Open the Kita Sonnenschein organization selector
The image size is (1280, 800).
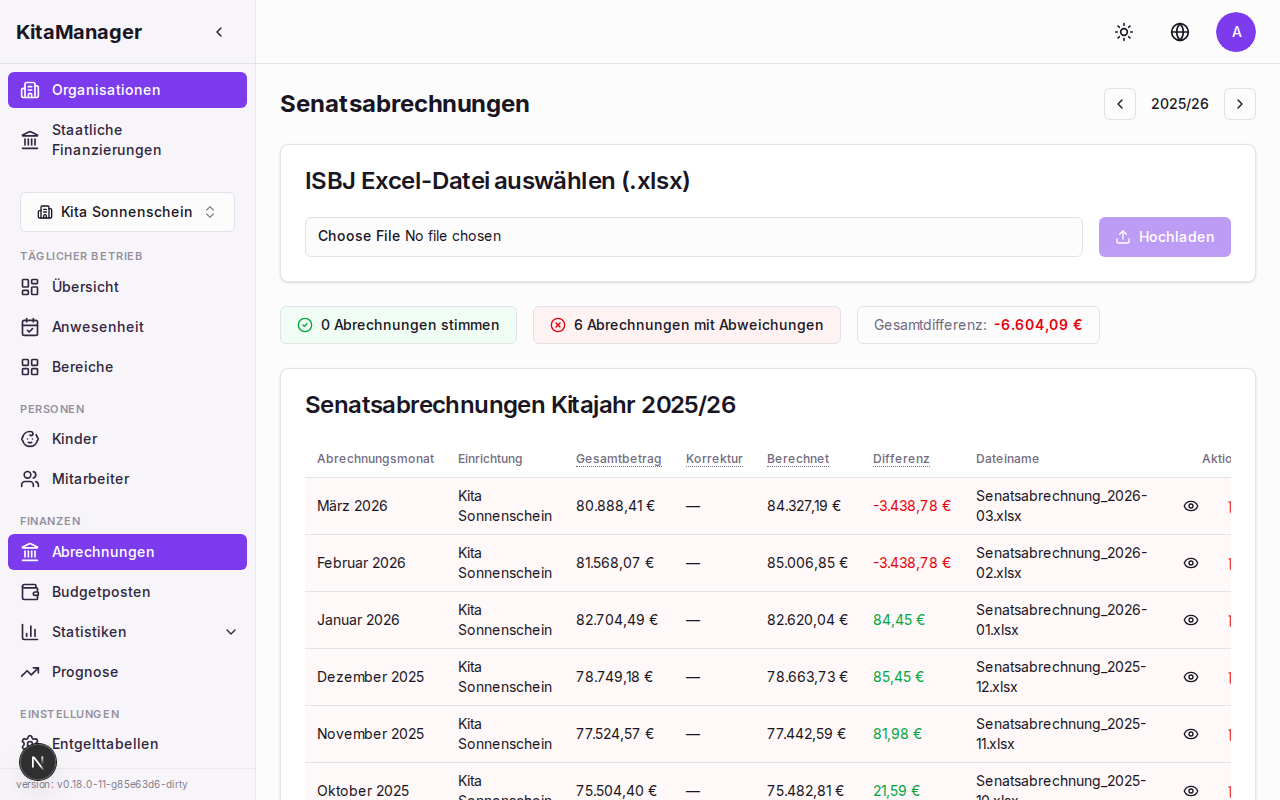coord(127,212)
